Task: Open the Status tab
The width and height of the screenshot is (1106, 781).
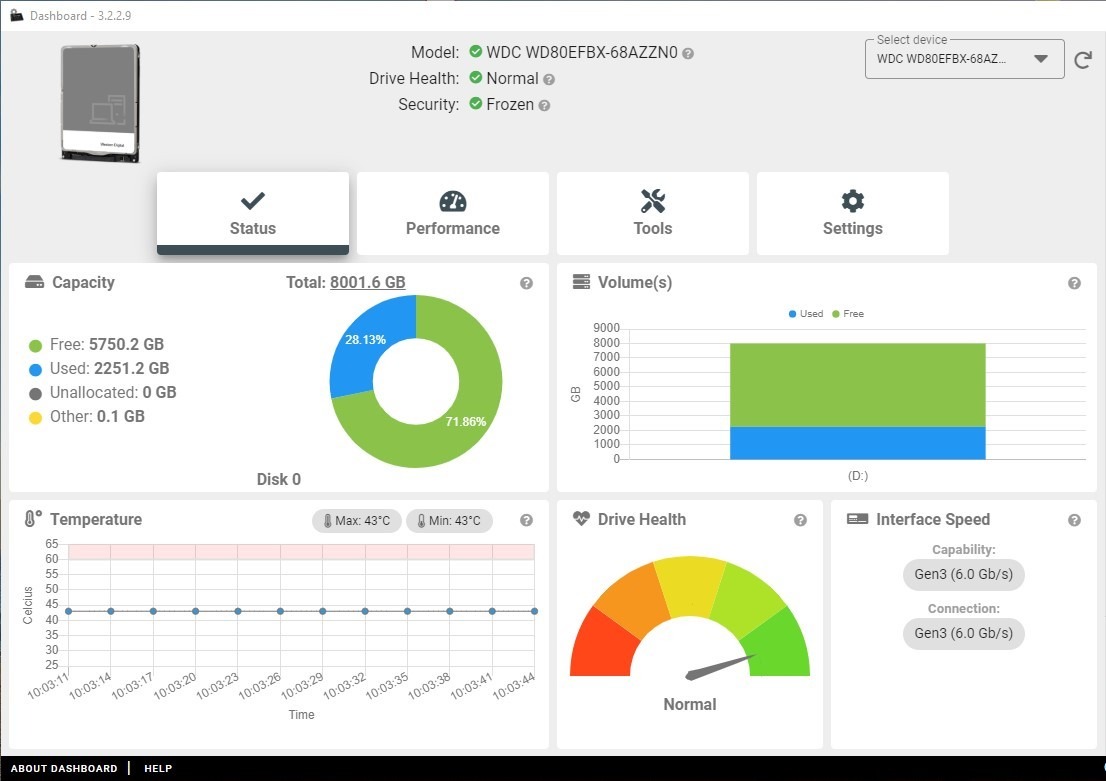Action: point(253,213)
